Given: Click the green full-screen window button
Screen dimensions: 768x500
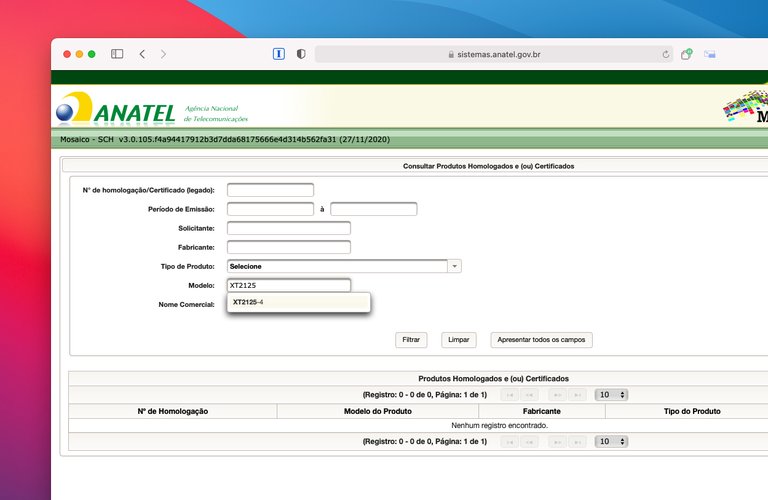Looking at the screenshot, I should click(x=92, y=54).
